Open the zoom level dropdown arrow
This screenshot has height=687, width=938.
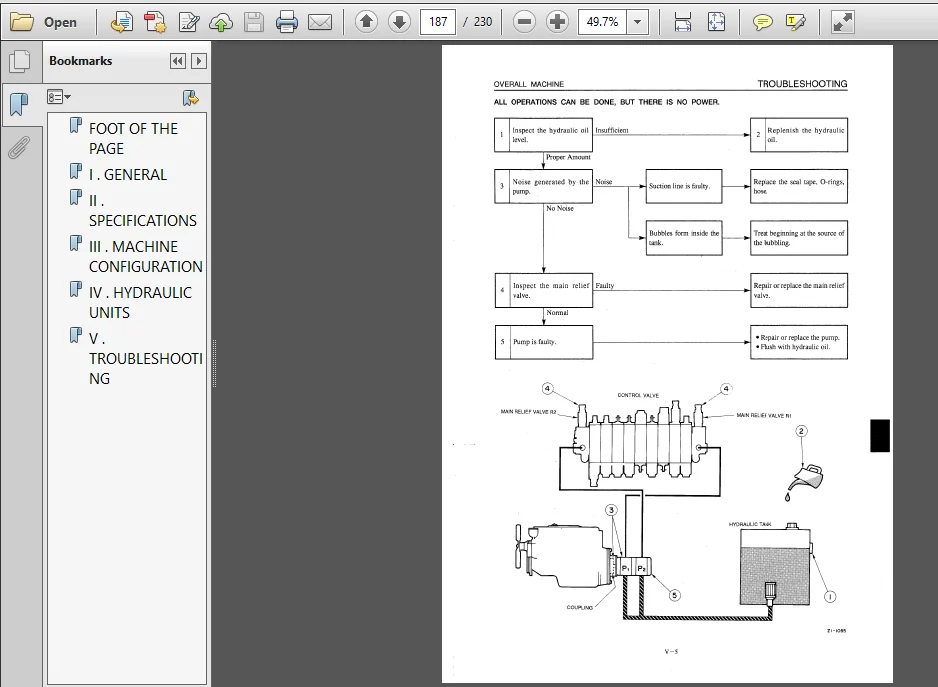coord(638,22)
